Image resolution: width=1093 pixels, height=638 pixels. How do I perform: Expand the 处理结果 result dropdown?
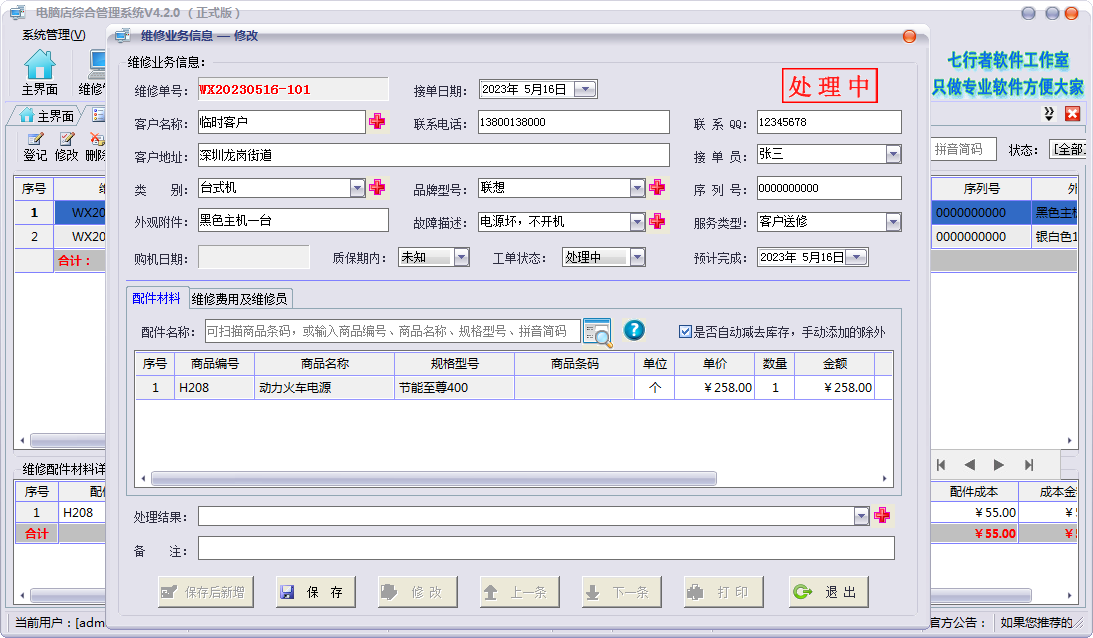[x=862, y=516]
